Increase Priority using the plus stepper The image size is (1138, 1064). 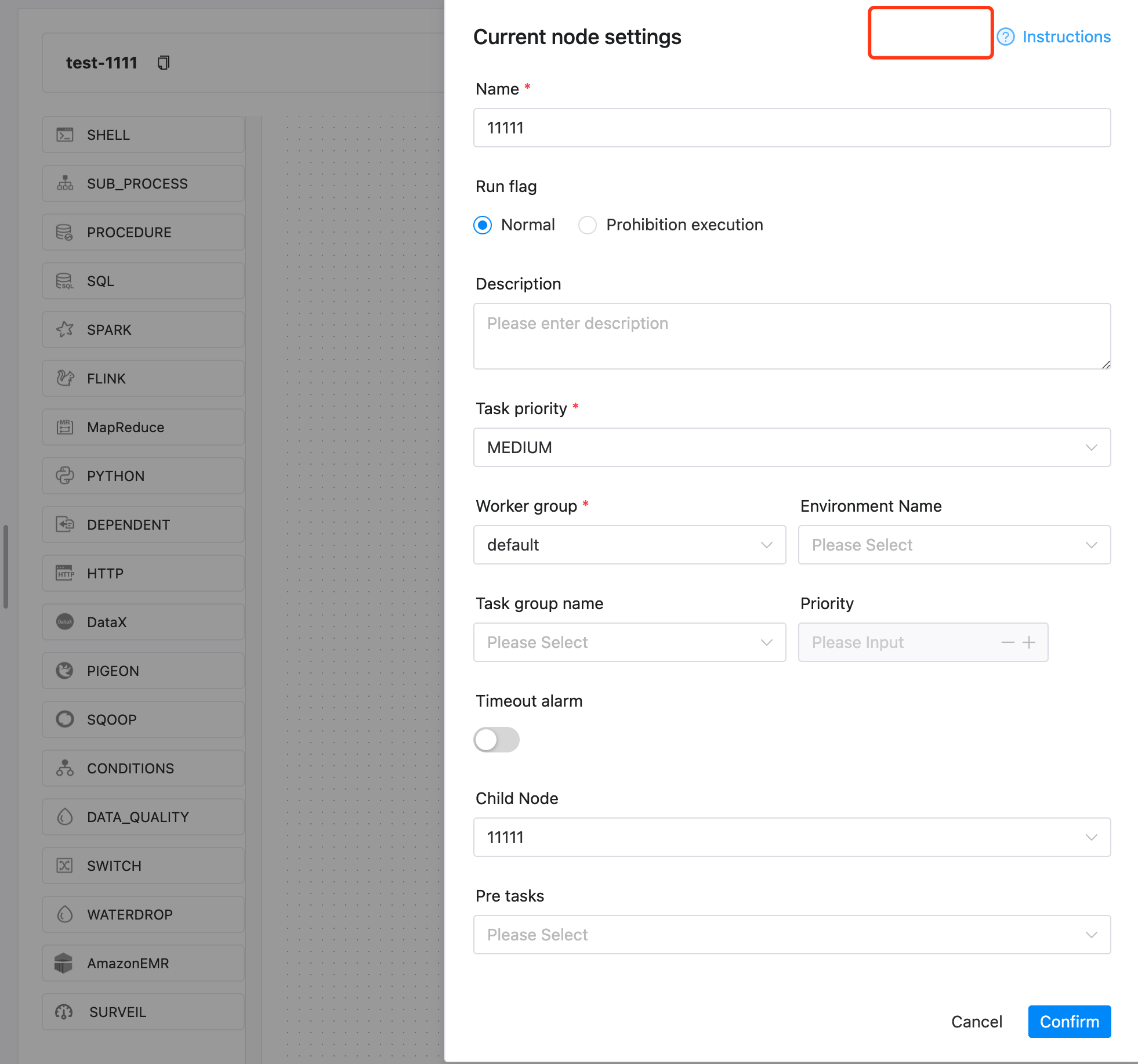point(1030,642)
